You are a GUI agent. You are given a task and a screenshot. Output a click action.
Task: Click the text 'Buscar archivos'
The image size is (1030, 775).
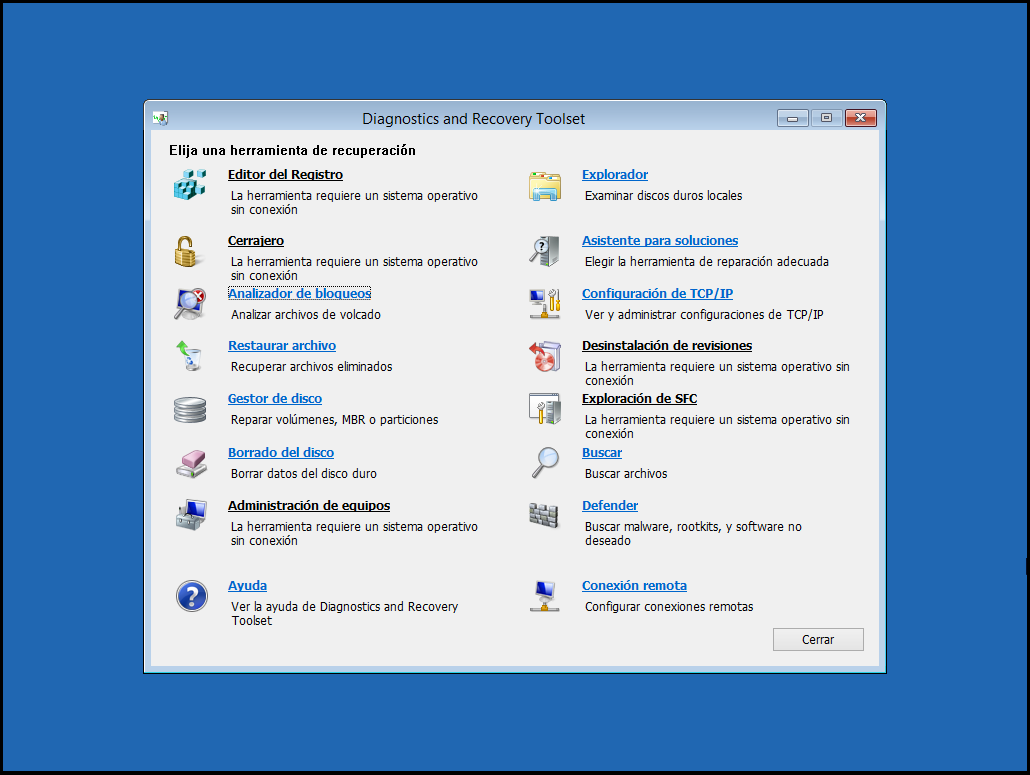[626, 474]
